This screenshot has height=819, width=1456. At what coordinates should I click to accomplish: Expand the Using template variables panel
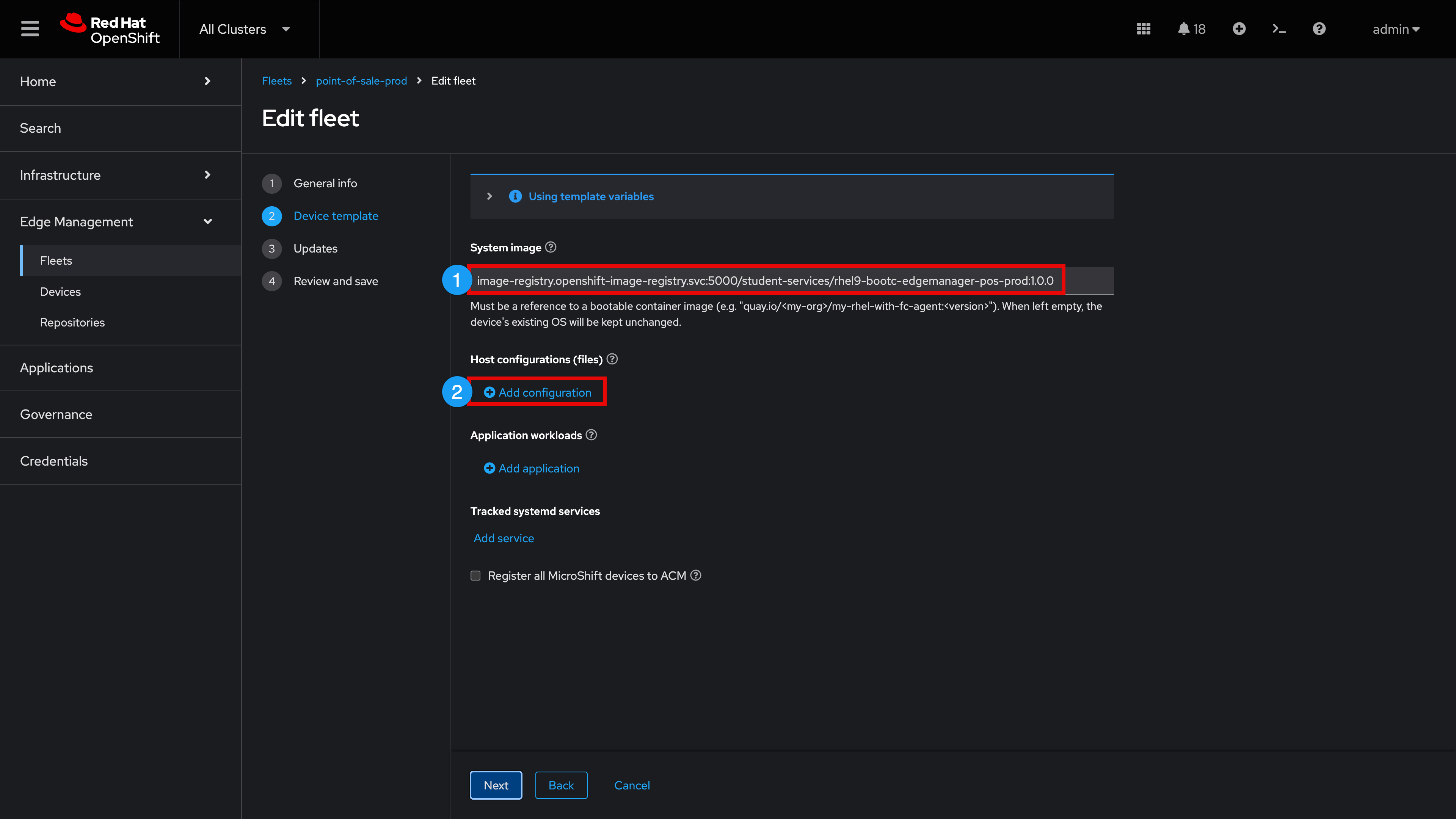coord(490,196)
